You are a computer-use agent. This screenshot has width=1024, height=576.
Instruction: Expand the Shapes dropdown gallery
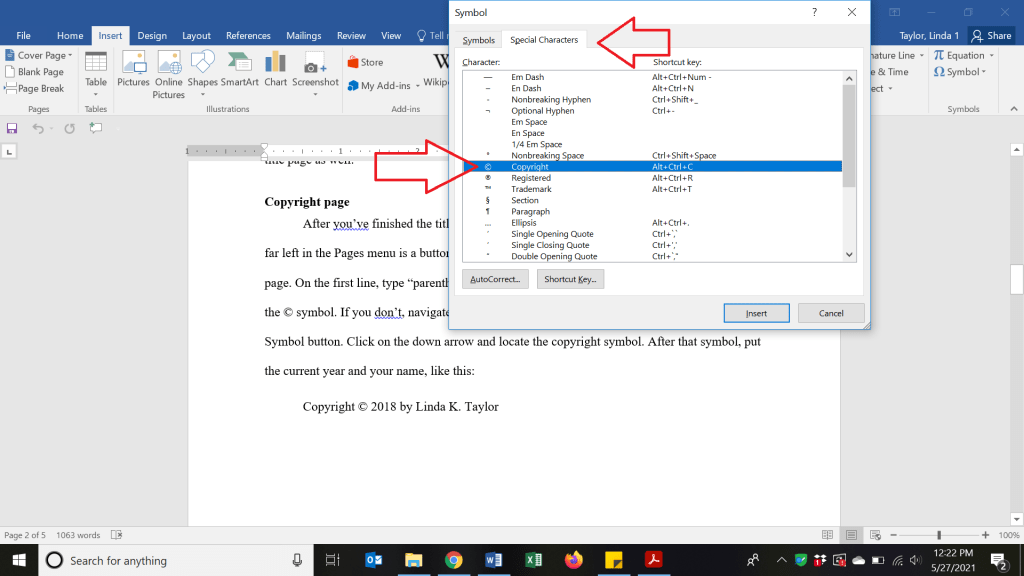pos(202,70)
